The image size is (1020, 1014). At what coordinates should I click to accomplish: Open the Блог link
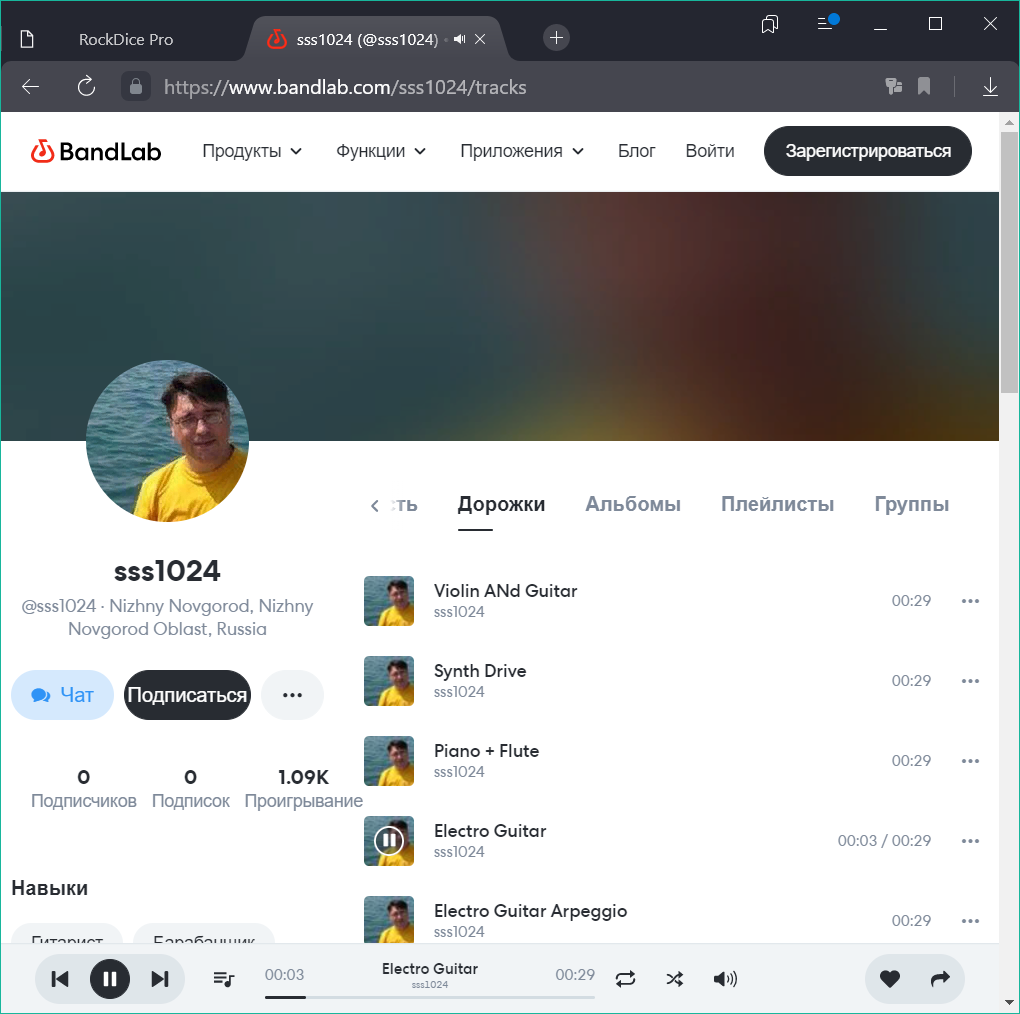(x=636, y=151)
